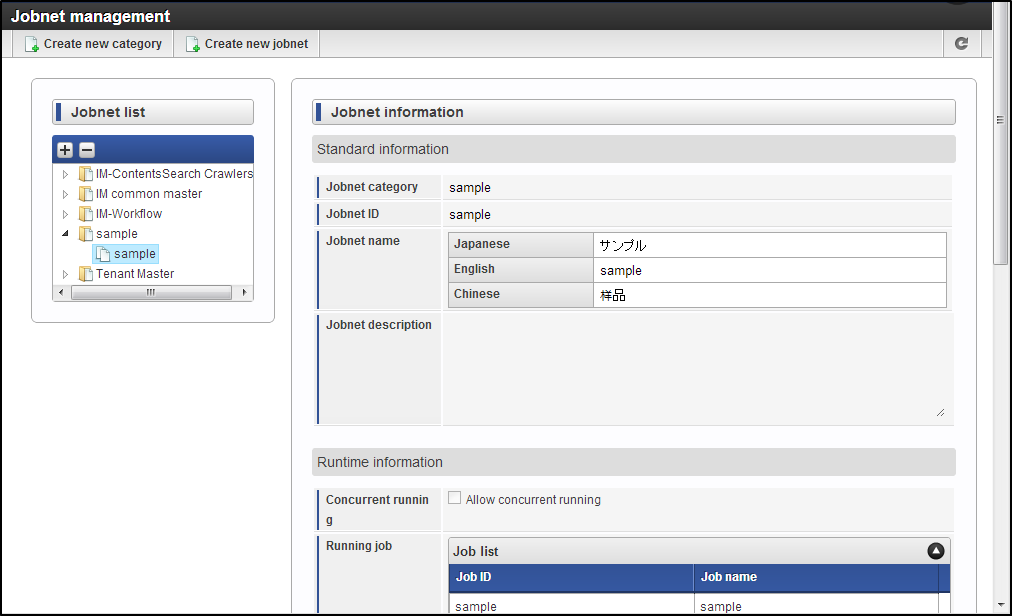
Task: Select IM common master in tree
Action: point(149,194)
